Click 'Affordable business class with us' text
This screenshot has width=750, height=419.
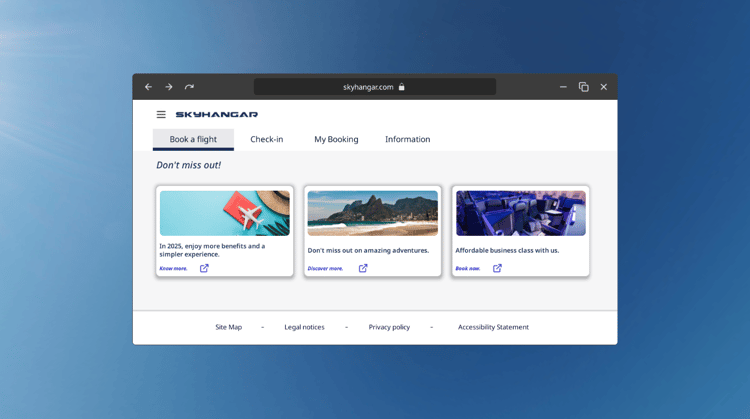click(x=507, y=250)
